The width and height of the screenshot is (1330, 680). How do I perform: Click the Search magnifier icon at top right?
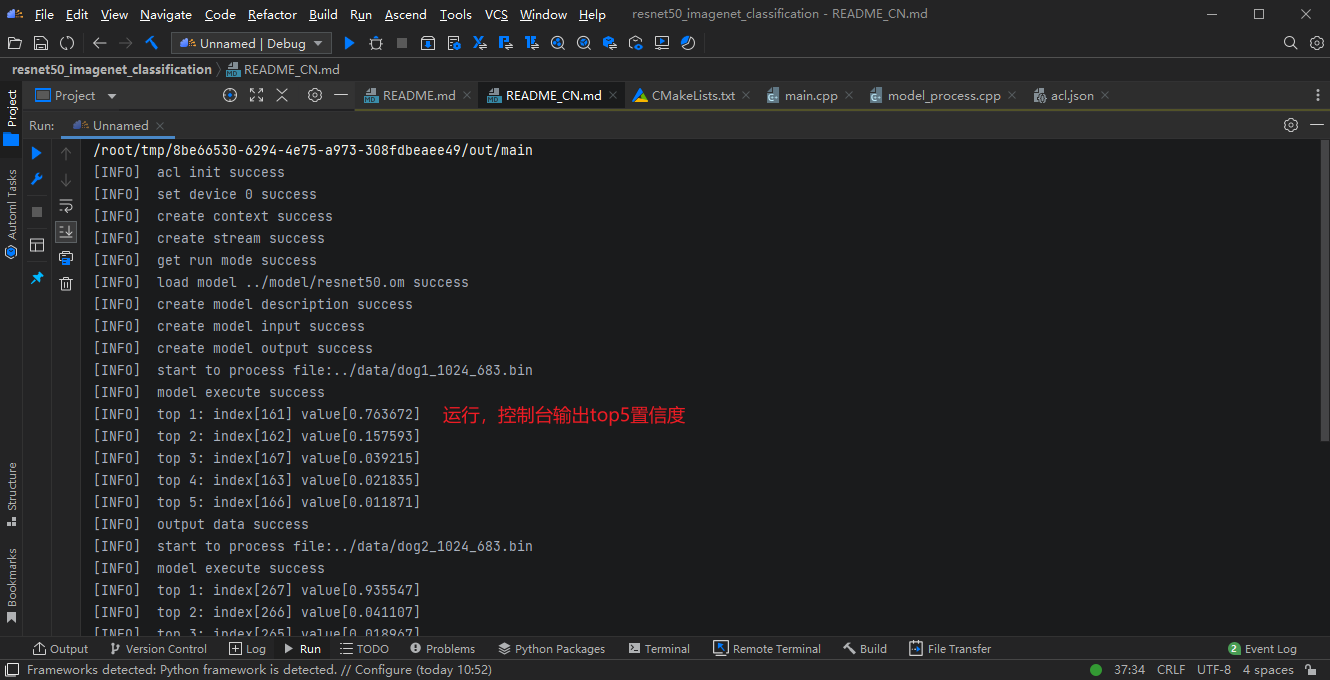(x=1291, y=43)
